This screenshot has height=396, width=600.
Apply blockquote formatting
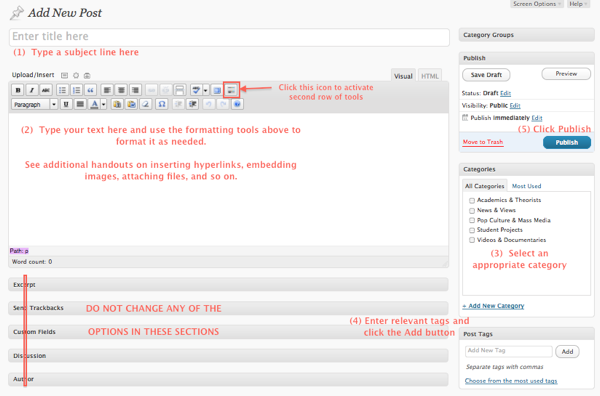(90, 90)
